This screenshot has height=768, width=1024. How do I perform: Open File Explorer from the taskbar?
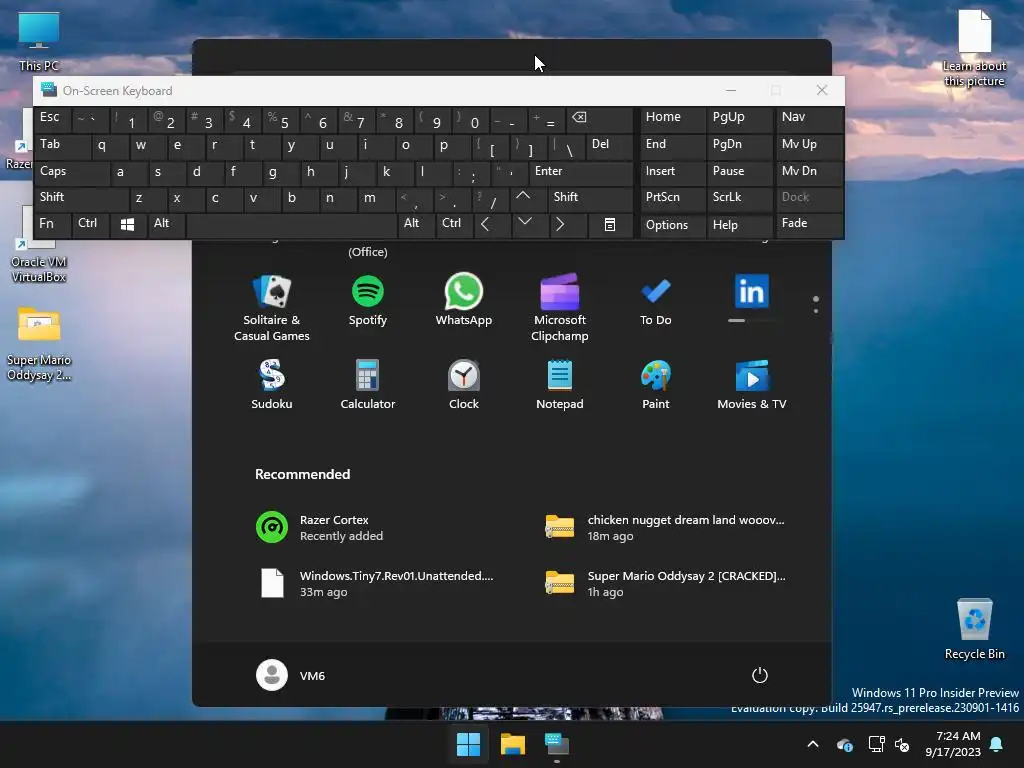tap(513, 744)
